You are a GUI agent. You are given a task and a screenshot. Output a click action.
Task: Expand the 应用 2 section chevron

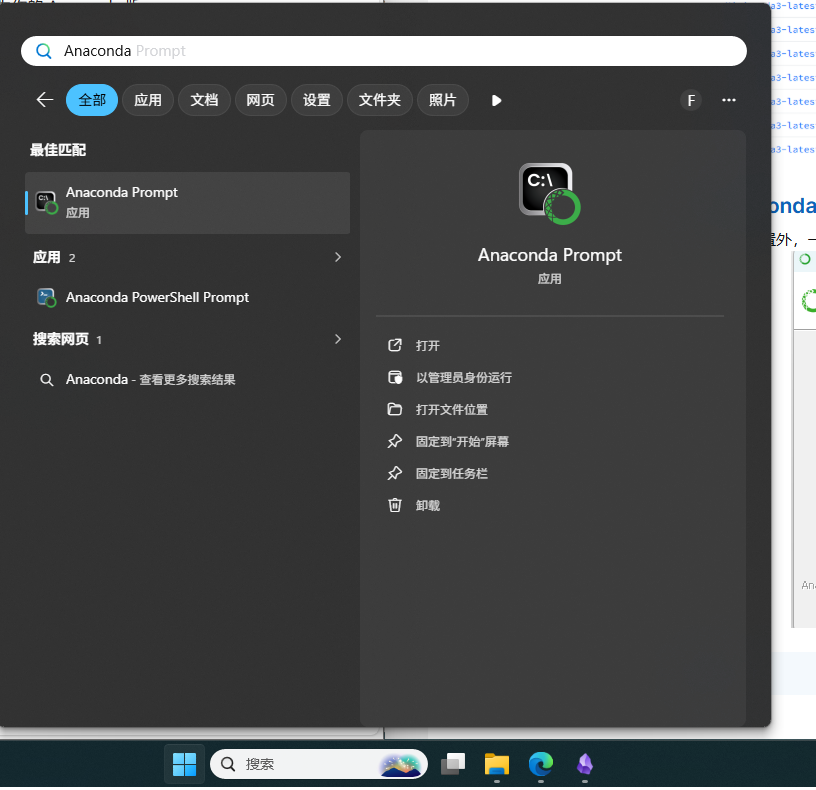[x=338, y=257]
